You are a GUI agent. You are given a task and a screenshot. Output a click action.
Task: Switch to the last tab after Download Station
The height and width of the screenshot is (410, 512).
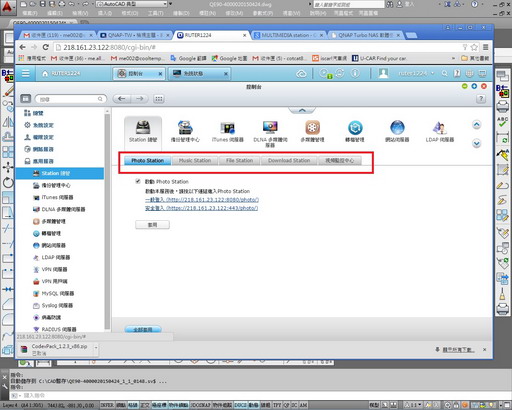click(340, 161)
